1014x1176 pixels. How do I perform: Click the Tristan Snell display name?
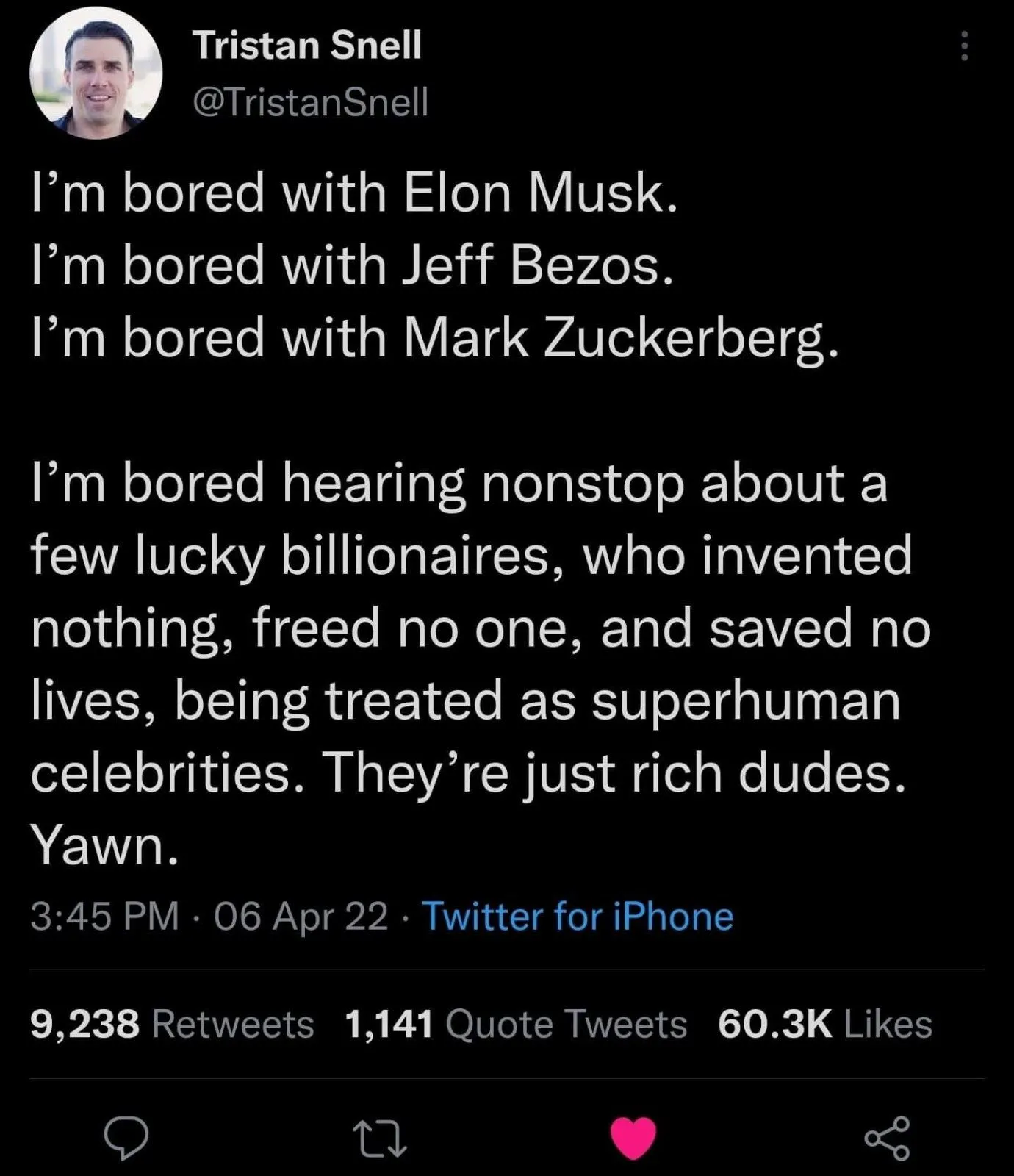pyautogui.click(x=307, y=46)
